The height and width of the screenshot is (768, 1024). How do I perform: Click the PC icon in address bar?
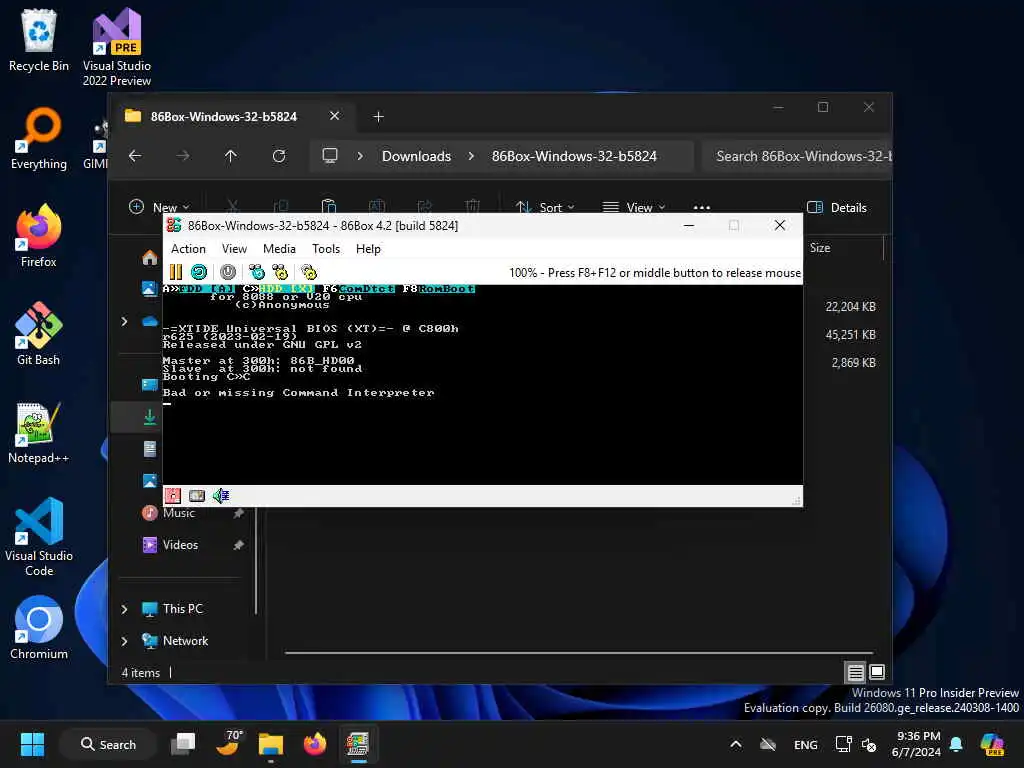coord(330,155)
